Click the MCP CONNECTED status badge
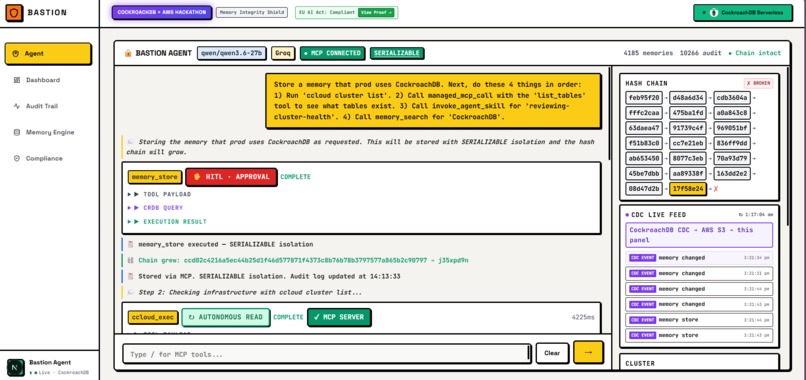This screenshot has width=806, height=380. click(x=333, y=53)
